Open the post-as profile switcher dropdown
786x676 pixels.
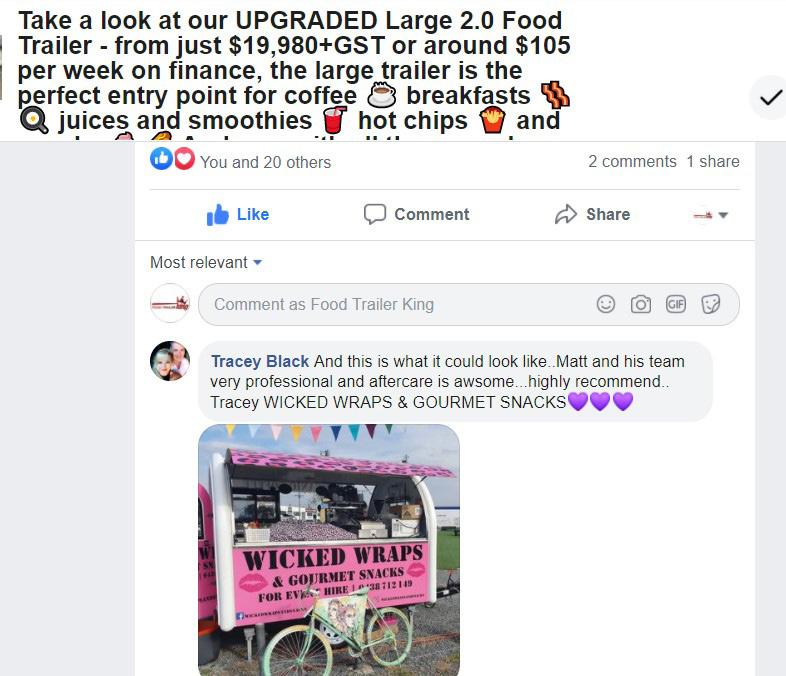(x=710, y=215)
